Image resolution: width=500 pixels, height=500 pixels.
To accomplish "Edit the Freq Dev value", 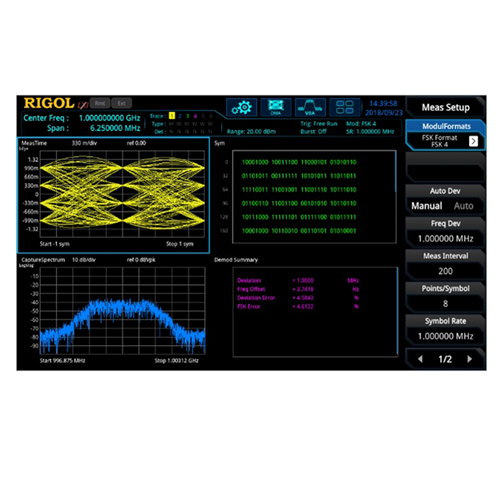I will click(x=445, y=238).
